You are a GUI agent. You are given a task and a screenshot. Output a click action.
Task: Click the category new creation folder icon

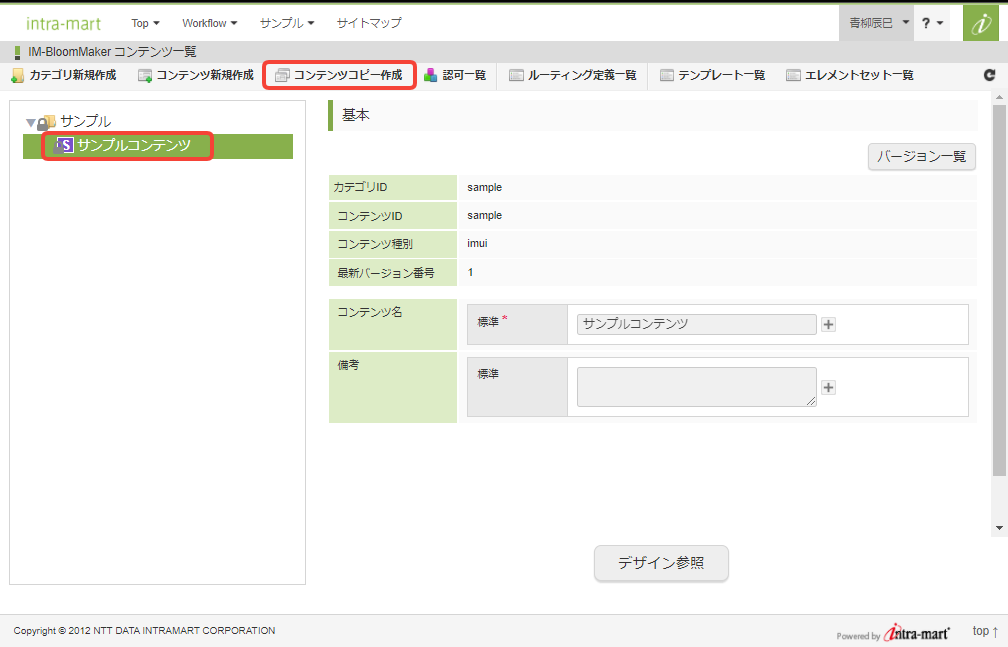click(x=17, y=76)
